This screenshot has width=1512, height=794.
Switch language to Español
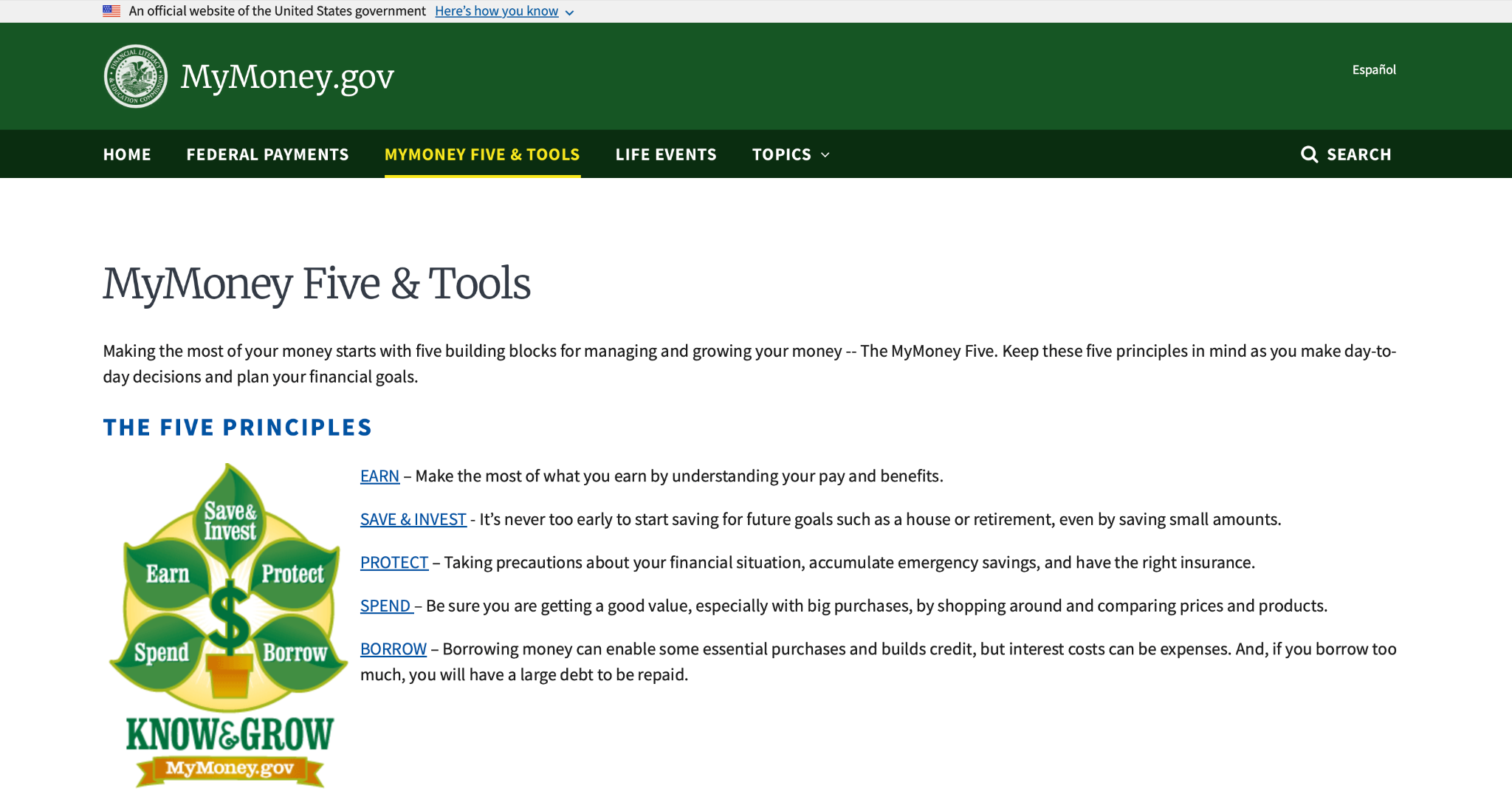pos(1374,69)
